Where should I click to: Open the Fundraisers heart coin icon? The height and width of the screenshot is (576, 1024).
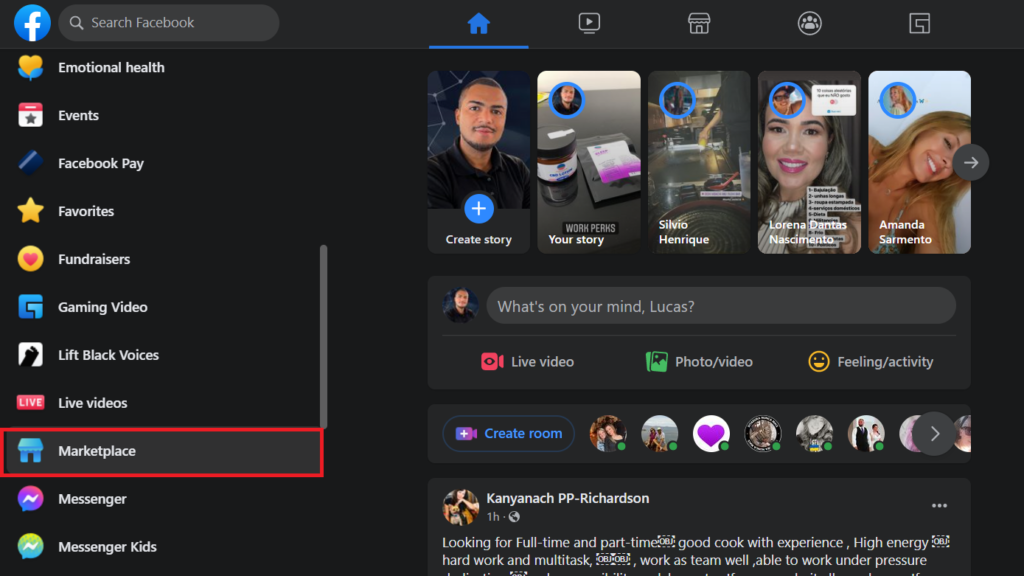[30, 259]
